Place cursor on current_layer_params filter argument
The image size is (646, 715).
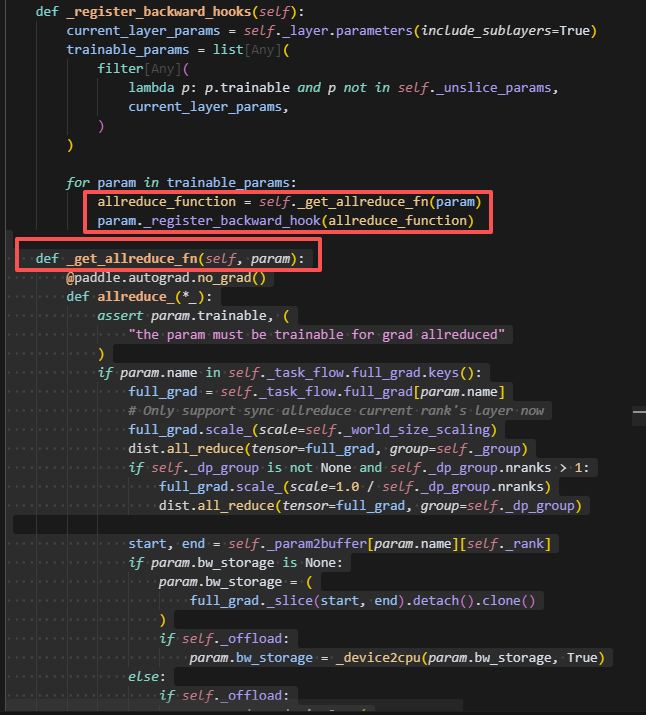(x=208, y=106)
